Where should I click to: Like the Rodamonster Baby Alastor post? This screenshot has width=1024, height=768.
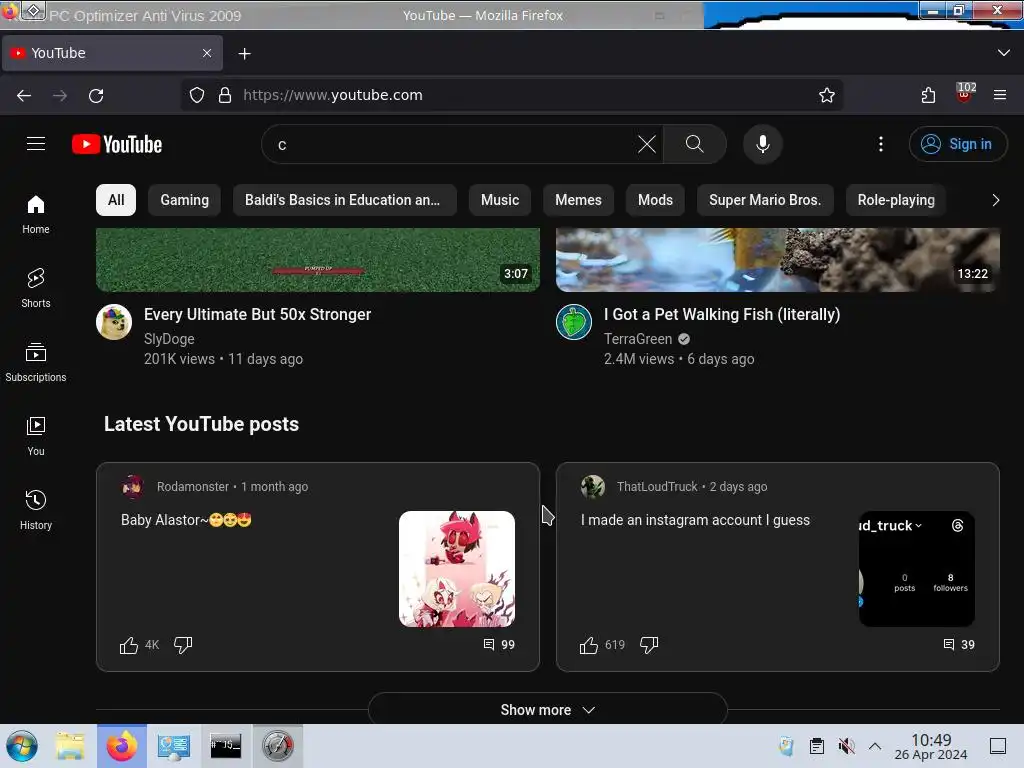pos(129,645)
